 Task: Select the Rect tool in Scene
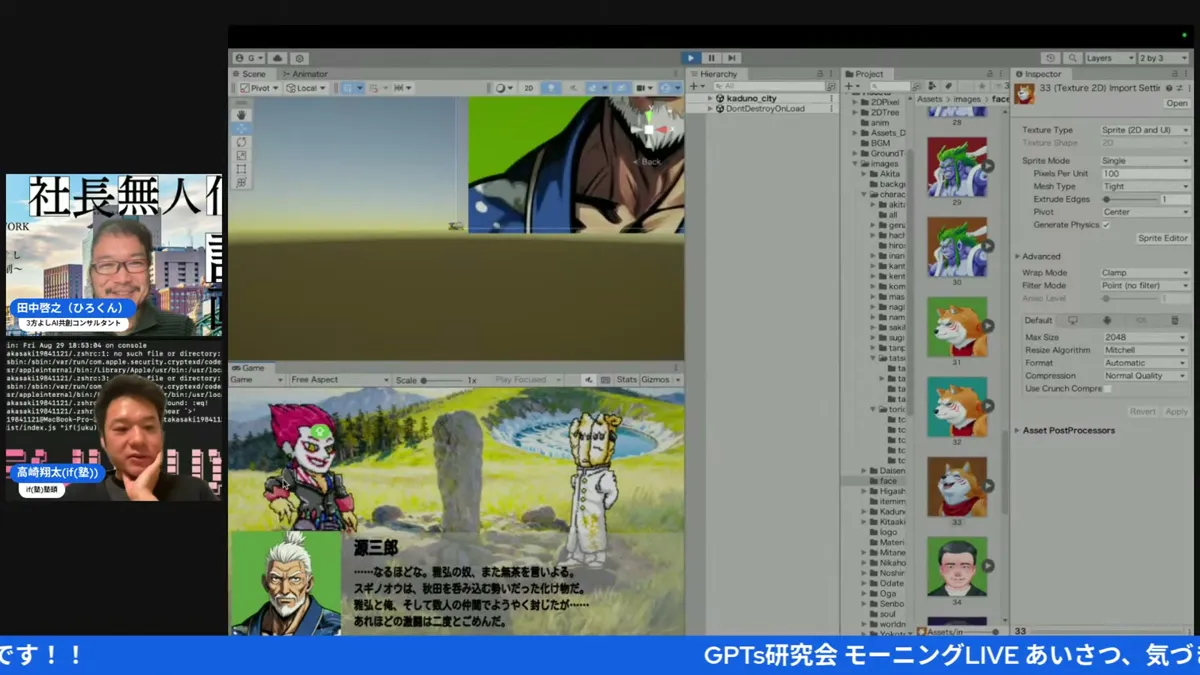[x=241, y=169]
